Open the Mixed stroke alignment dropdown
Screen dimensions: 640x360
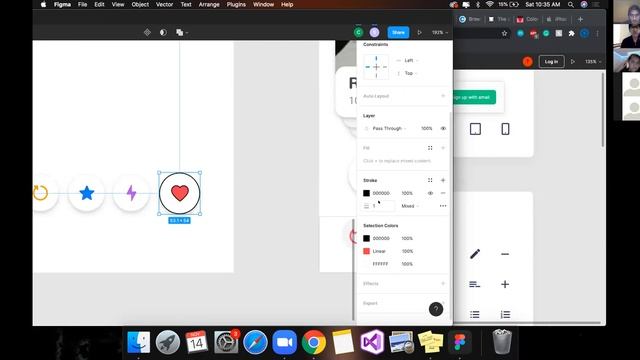tap(410, 206)
